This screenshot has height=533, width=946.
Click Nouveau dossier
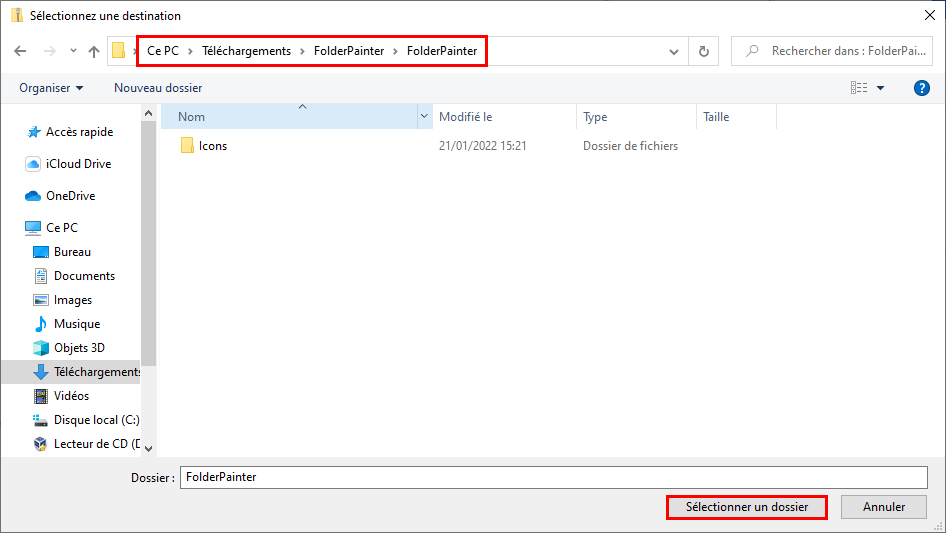click(158, 88)
